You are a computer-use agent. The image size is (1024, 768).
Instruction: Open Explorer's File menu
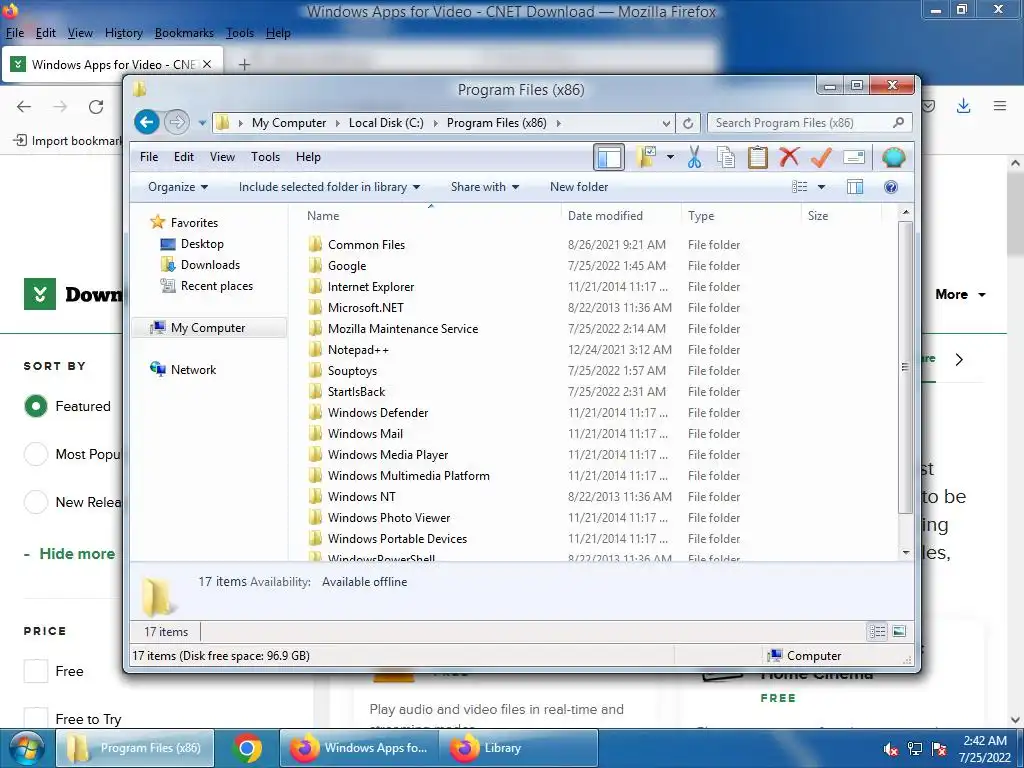(149, 157)
